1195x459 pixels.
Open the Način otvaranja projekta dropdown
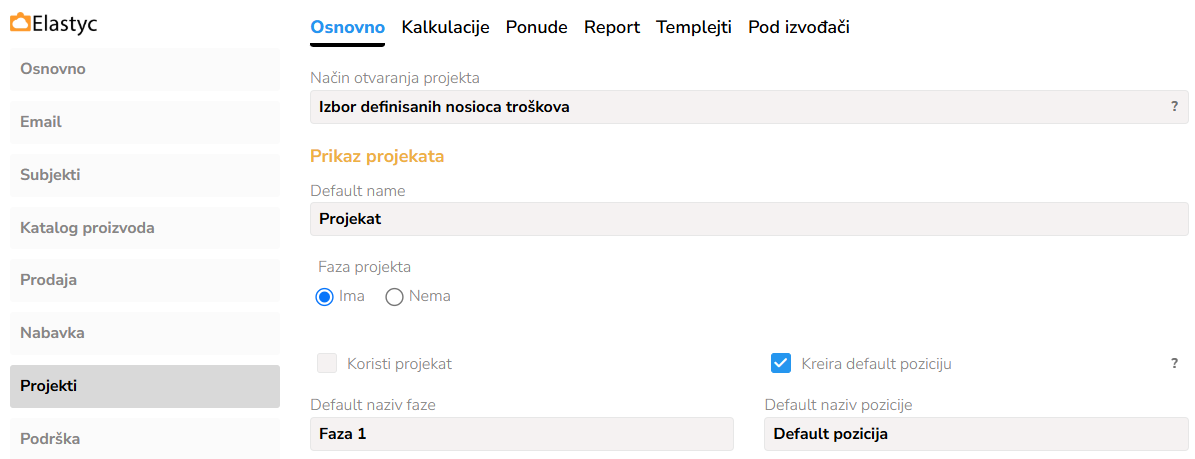(x=740, y=107)
